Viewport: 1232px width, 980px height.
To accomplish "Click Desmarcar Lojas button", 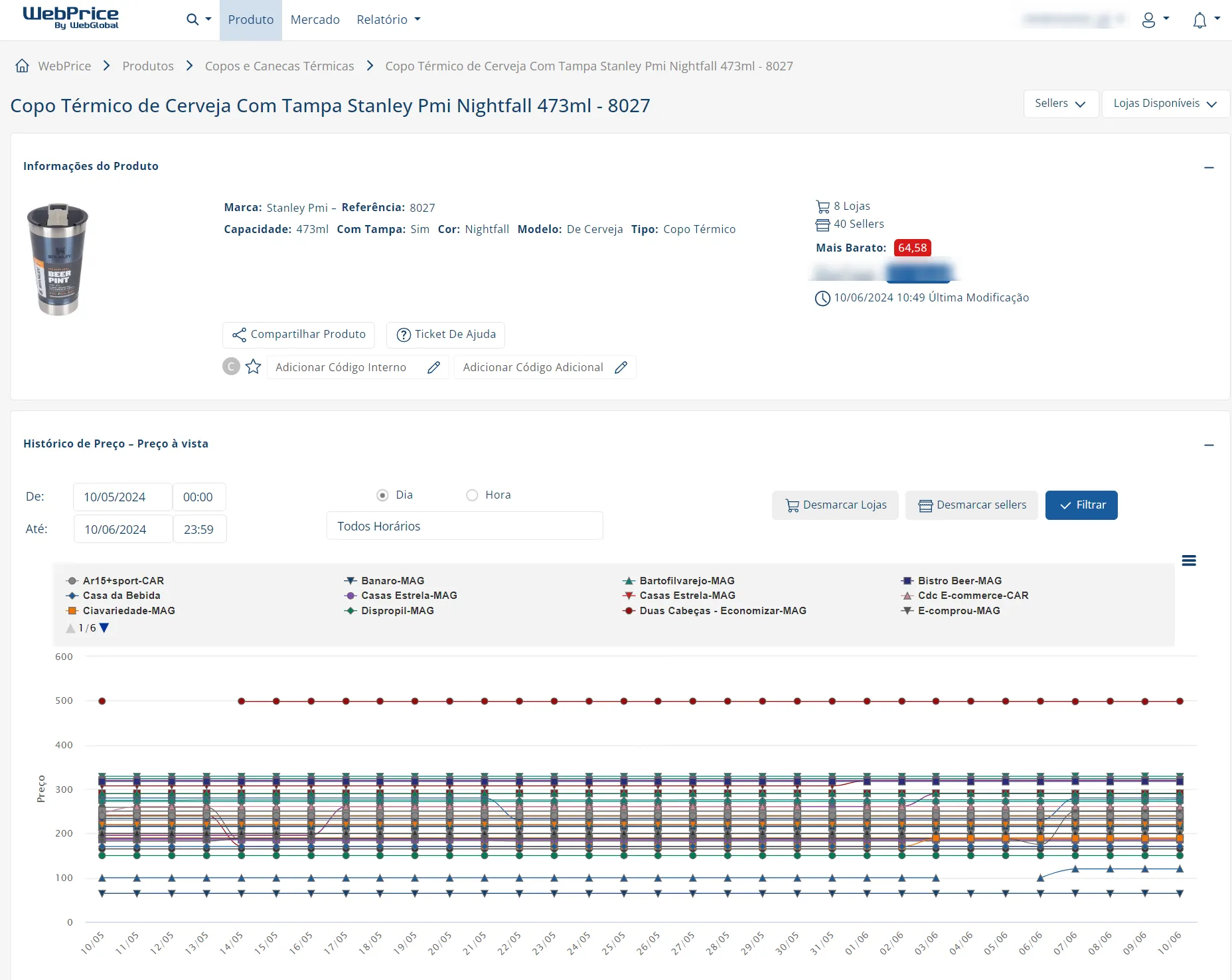I will 836,505.
